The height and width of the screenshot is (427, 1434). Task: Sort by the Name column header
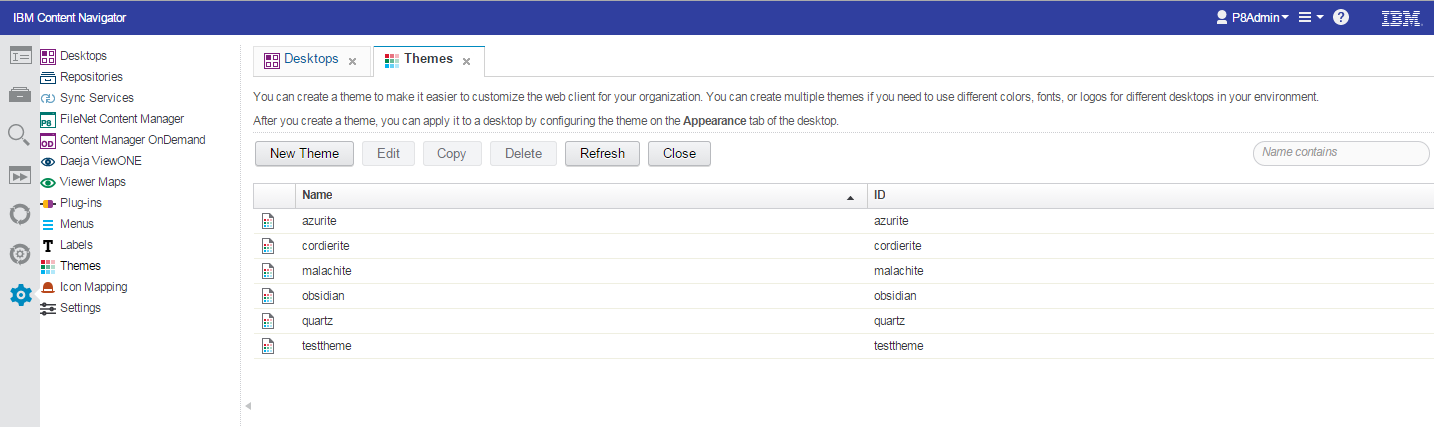(x=579, y=195)
